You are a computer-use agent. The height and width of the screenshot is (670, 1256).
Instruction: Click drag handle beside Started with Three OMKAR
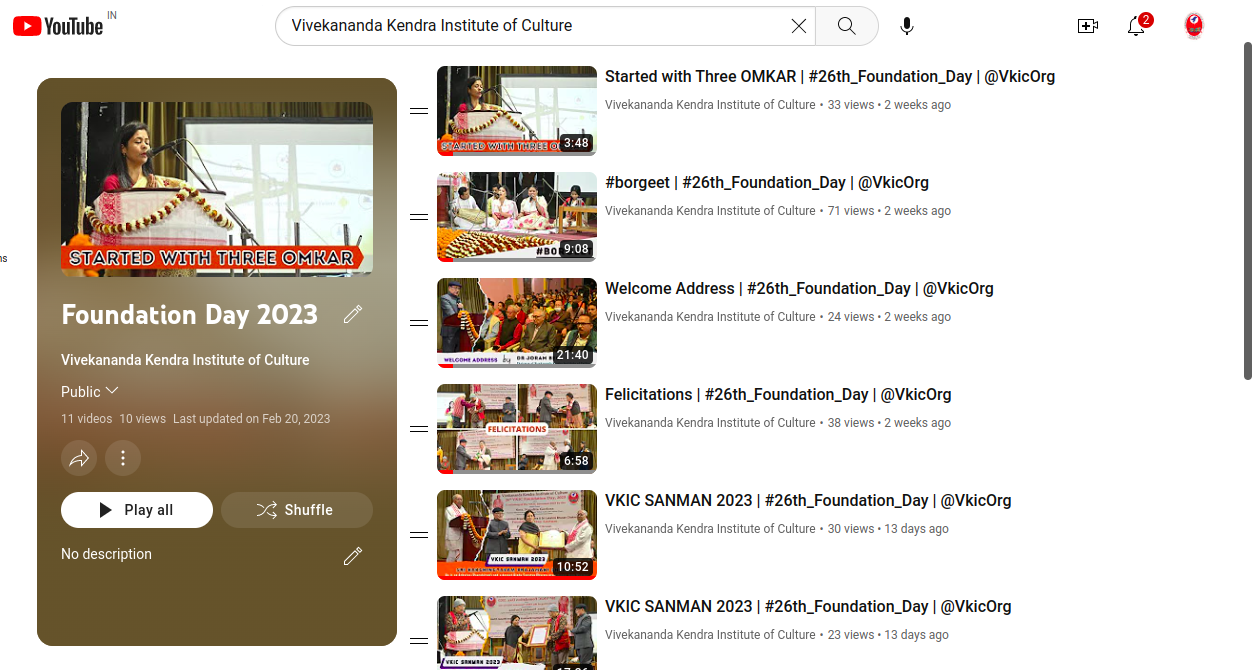click(x=419, y=111)
